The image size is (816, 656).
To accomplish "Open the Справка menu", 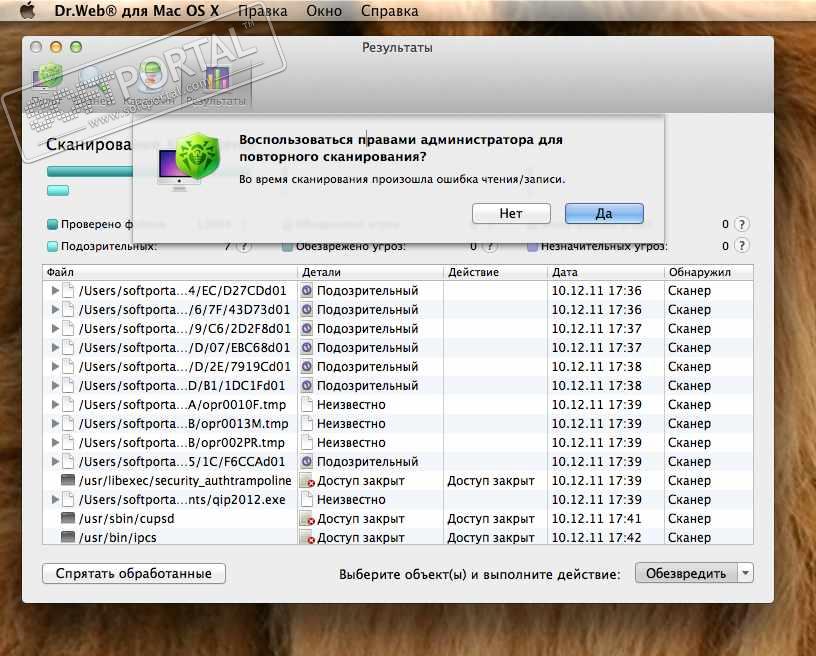I will (389, 10).
